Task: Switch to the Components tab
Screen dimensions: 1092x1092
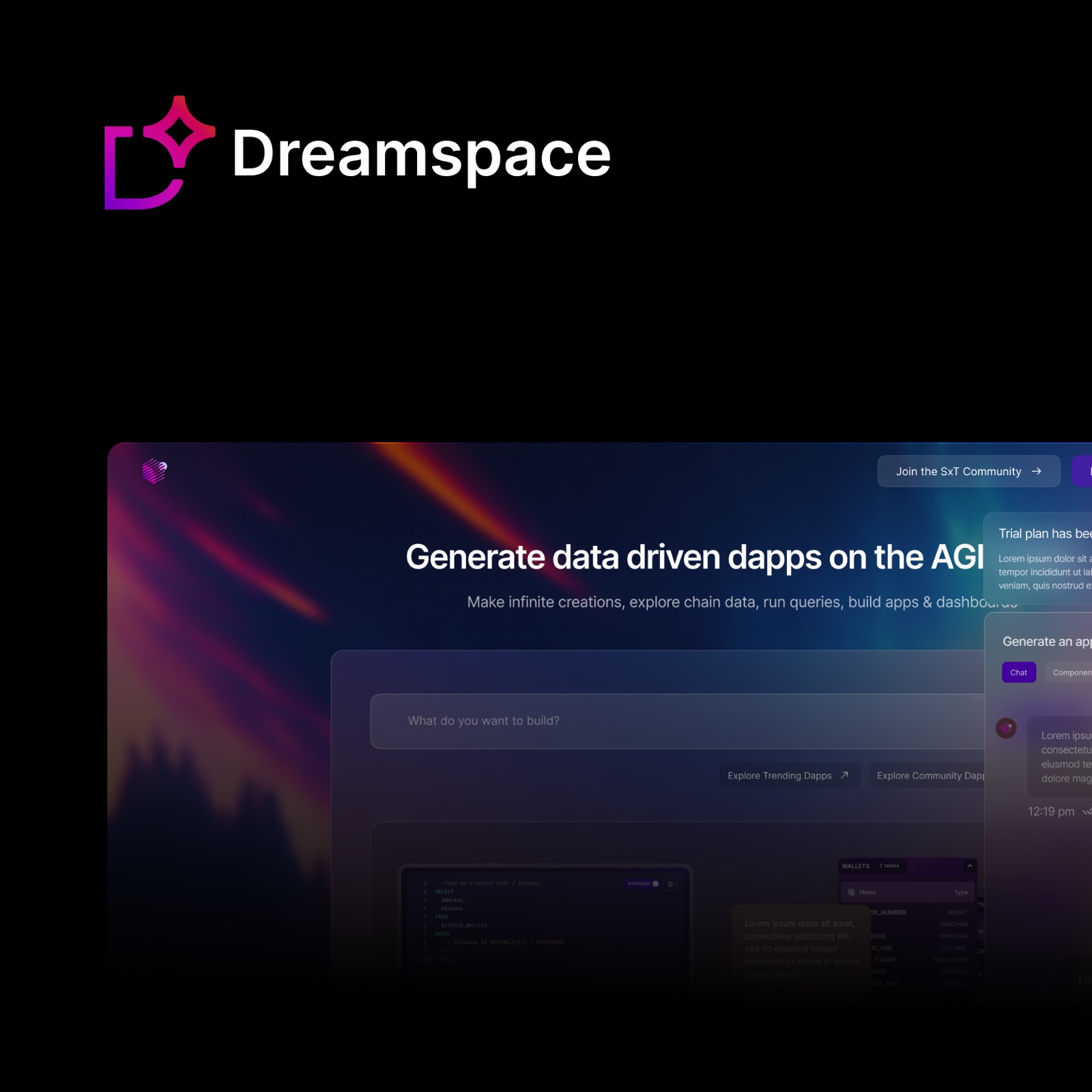Action: pos(1069,672)
